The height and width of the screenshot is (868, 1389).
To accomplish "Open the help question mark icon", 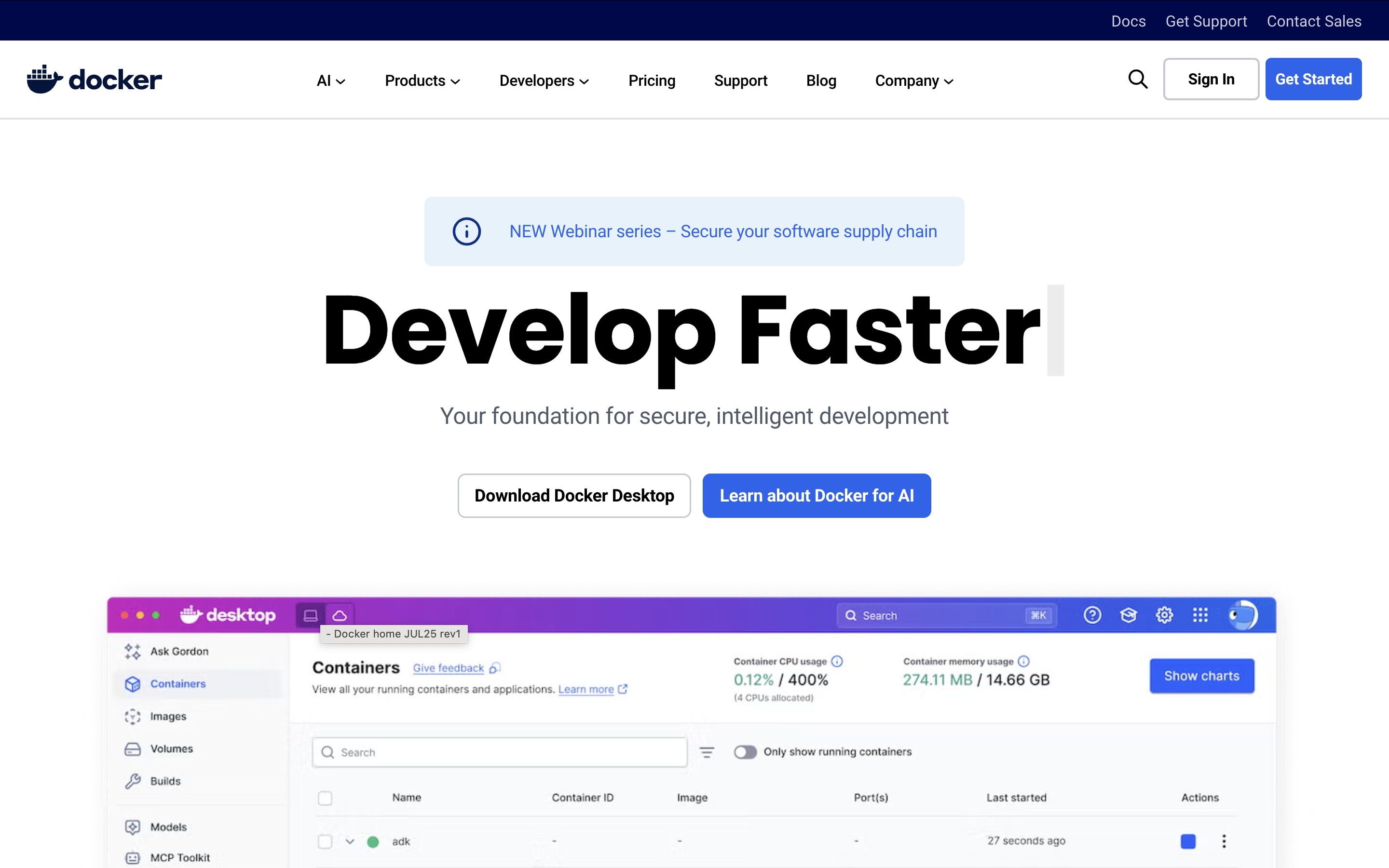I will (x=1092, y=615).
